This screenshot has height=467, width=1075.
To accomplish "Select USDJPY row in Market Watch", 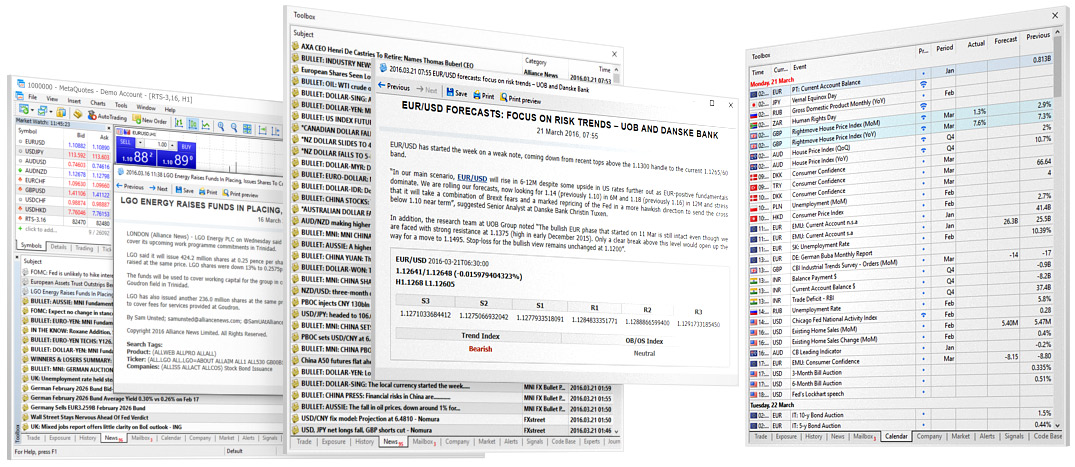I will coord(62,152).
